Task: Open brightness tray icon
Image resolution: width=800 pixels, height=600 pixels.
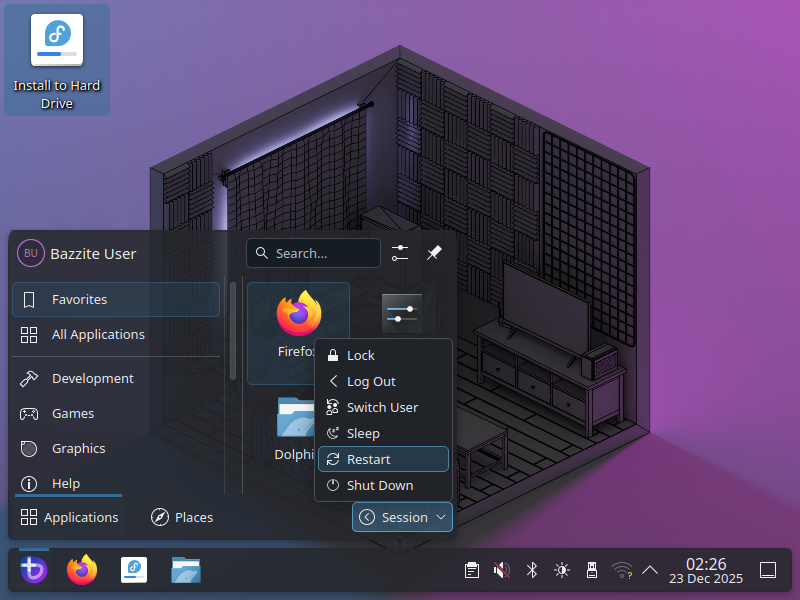Action: tap(562, 570)
